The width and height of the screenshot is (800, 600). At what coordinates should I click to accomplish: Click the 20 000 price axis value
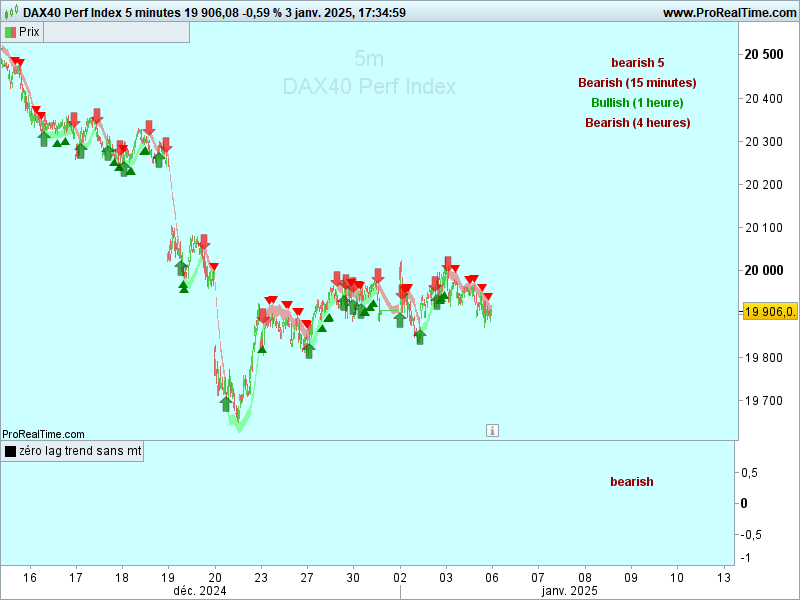point(764,270)
